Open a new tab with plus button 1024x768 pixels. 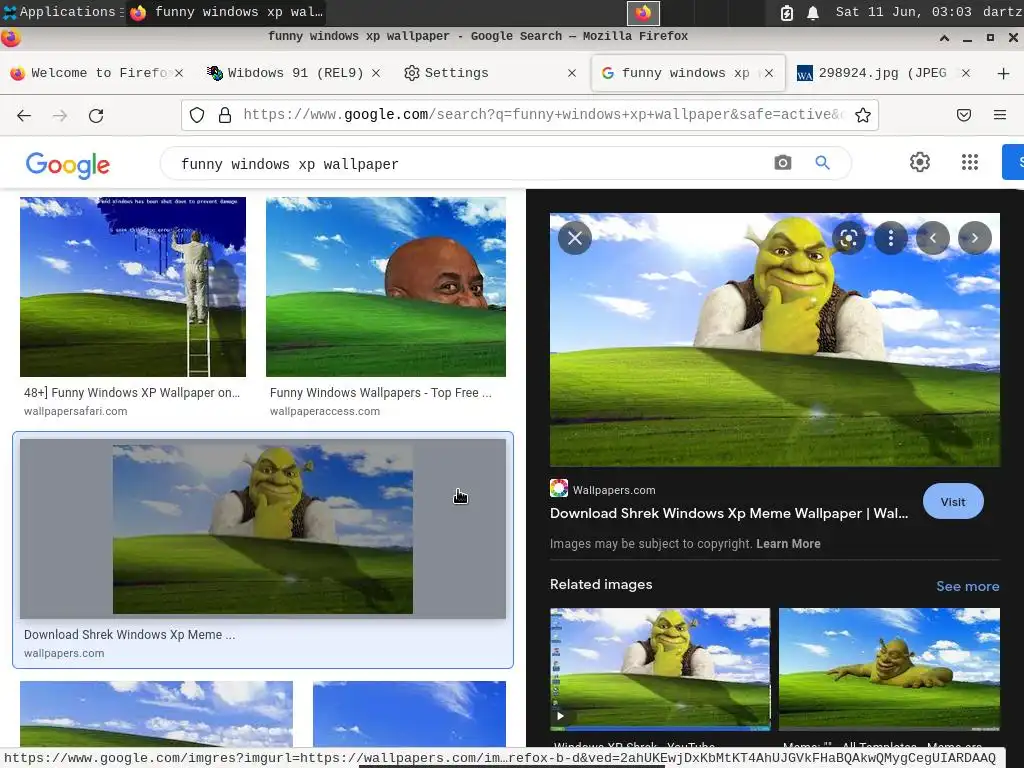tap(1004, 73)
